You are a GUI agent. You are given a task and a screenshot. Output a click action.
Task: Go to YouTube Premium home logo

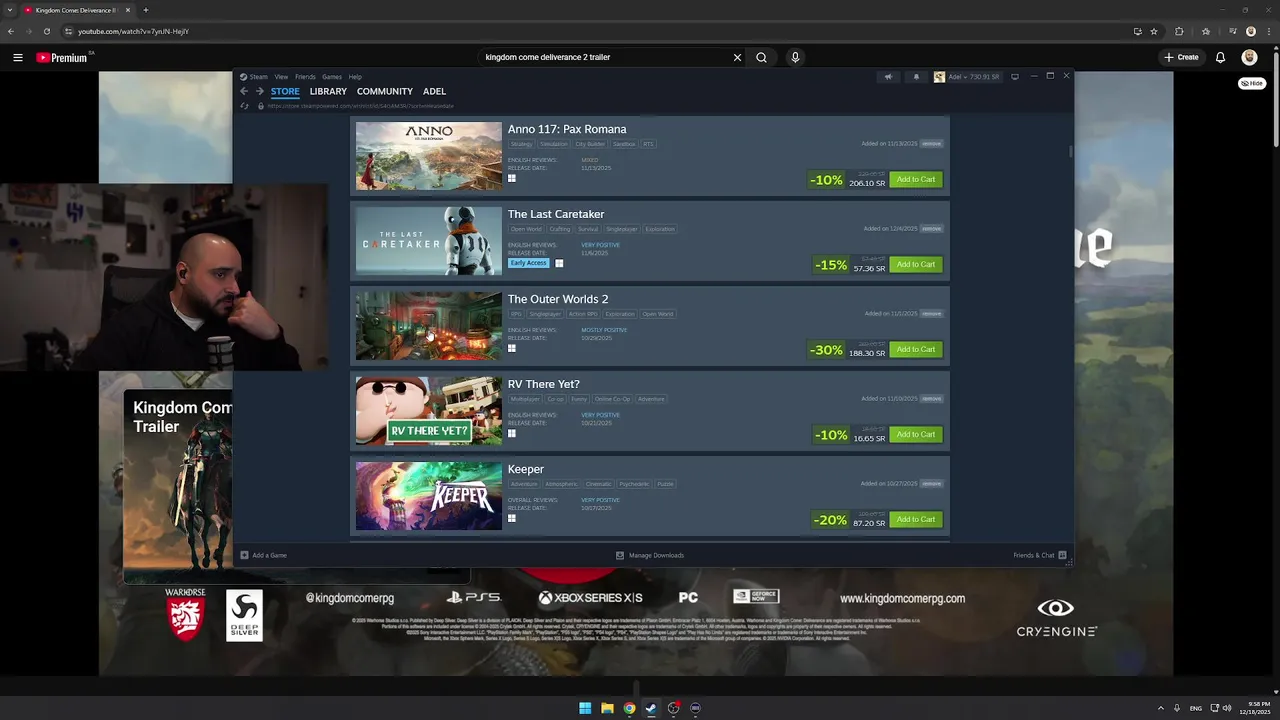[62, 57]
